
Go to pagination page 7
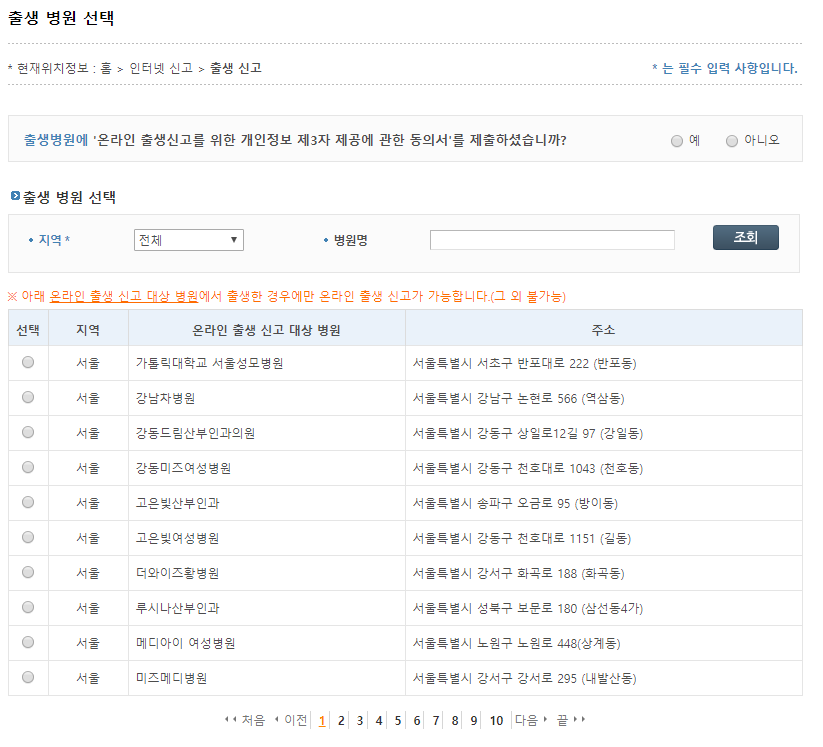tap(436, 720)
